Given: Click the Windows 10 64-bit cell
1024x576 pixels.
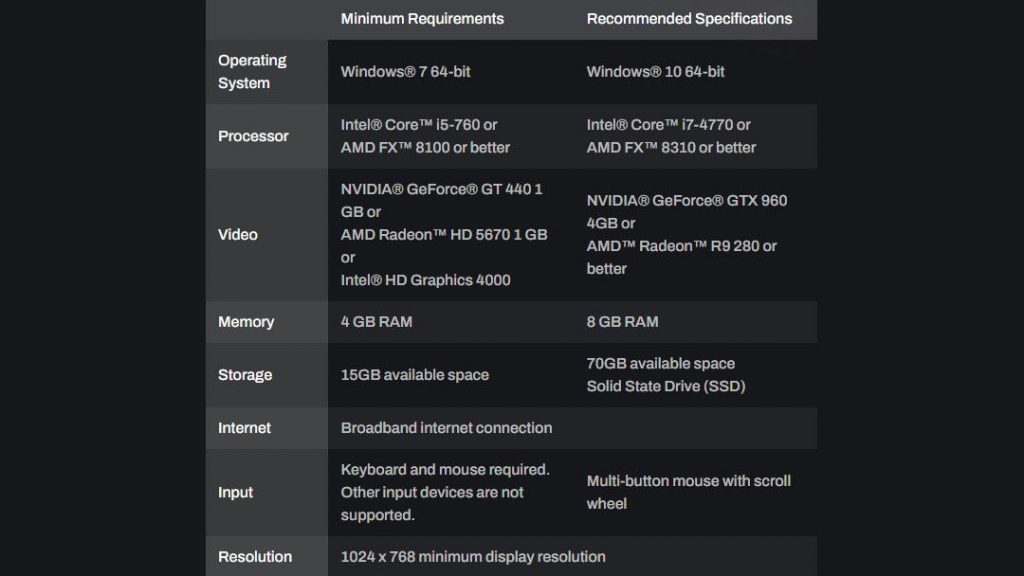Looking at the screenshot, I should tap(655, 72).
